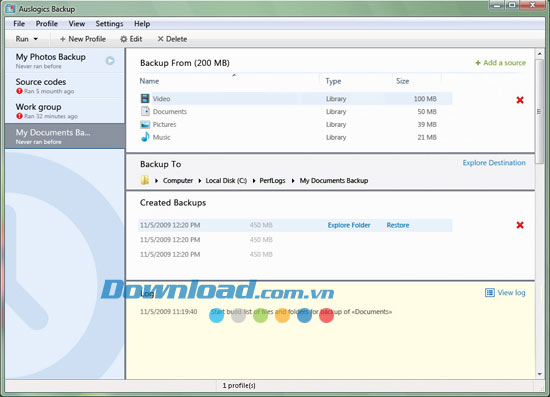Screen dimensions: 550x397
Task: Click Local Disk (C:) in the path
Action: [x=226, y=181]
